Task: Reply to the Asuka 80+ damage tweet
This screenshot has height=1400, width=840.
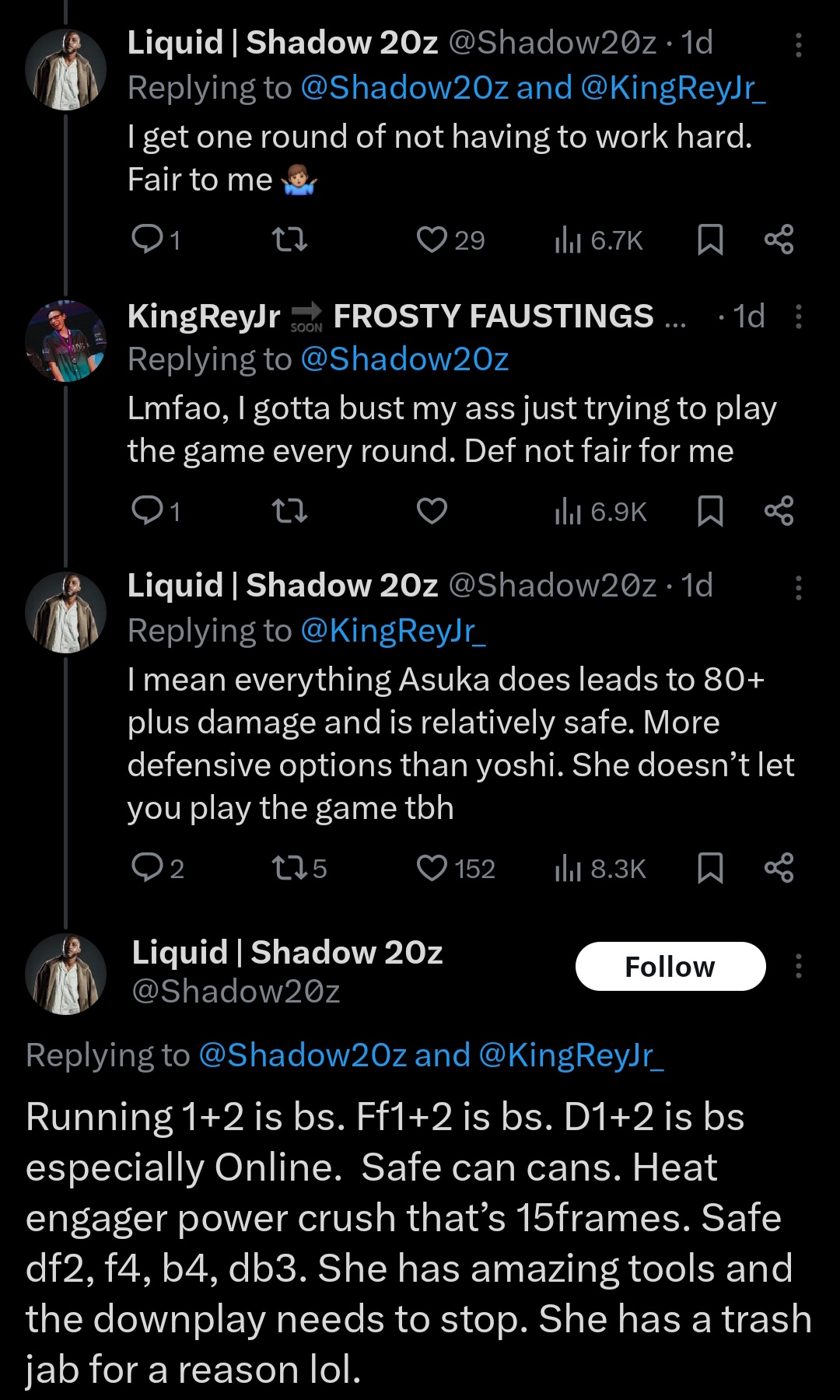Action: [146, 867]
